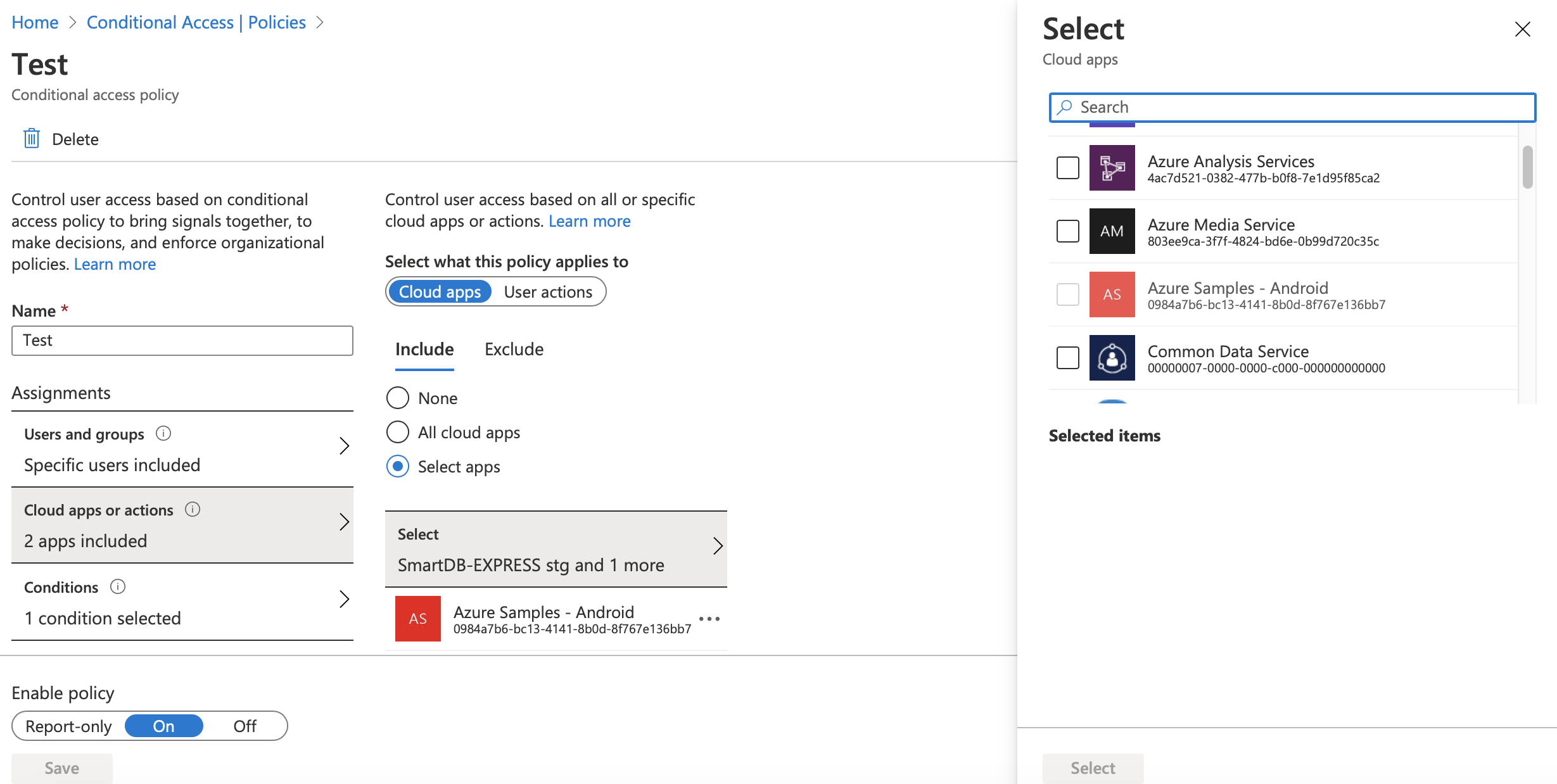This screenshot has height=784, width=1557.
Task: Click the Azure Media Service AM icon
Action: [x=1112, y=231]
